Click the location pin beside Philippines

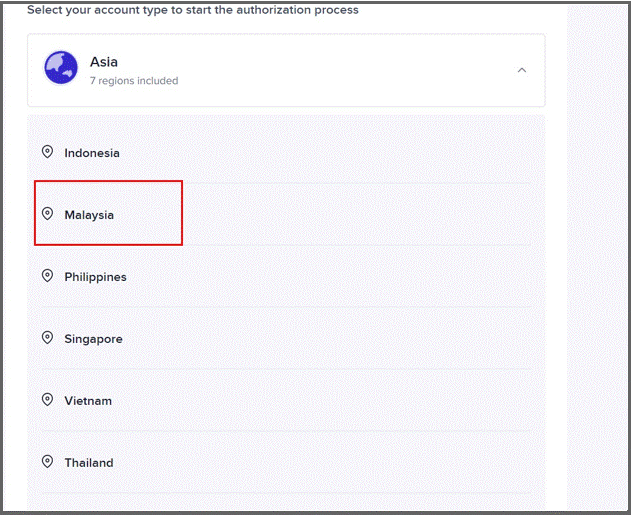tap(48, 276)
